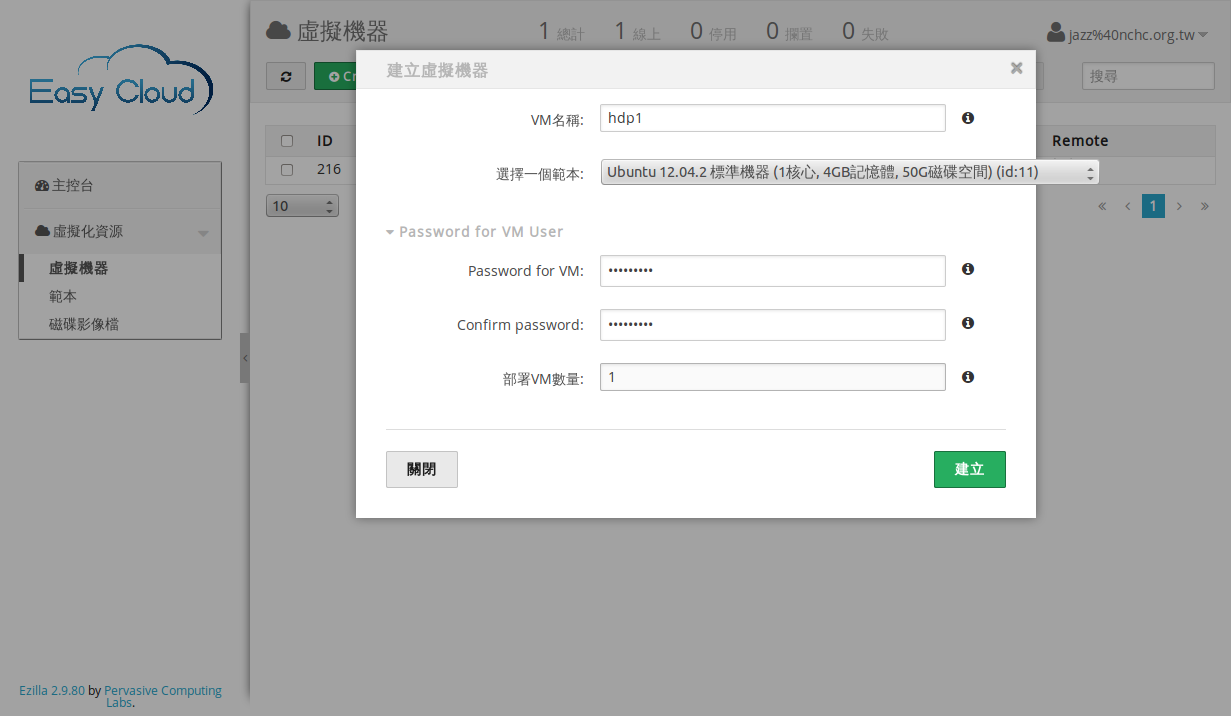Click info icon next to Password for VM

(x=967, y=270)
